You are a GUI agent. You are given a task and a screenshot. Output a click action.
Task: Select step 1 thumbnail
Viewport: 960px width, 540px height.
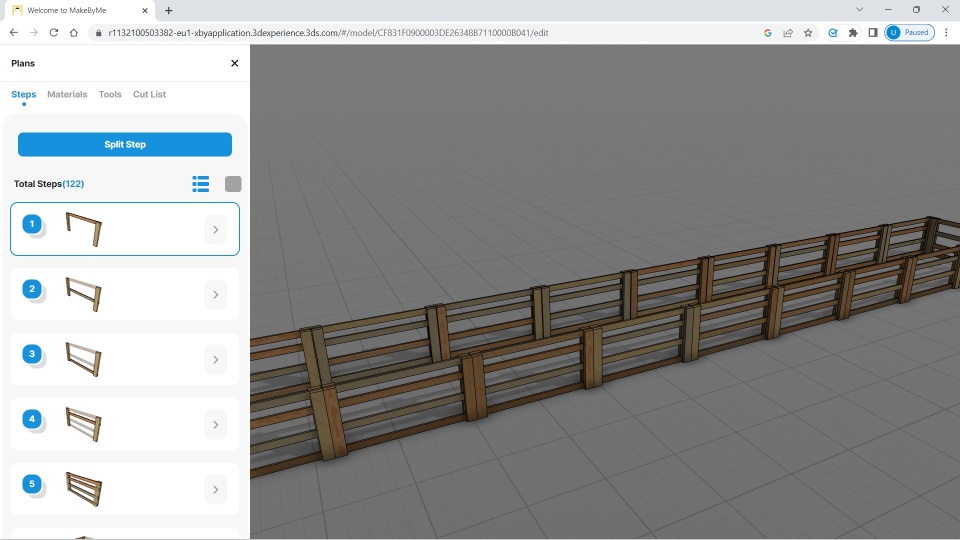point(84,230)
